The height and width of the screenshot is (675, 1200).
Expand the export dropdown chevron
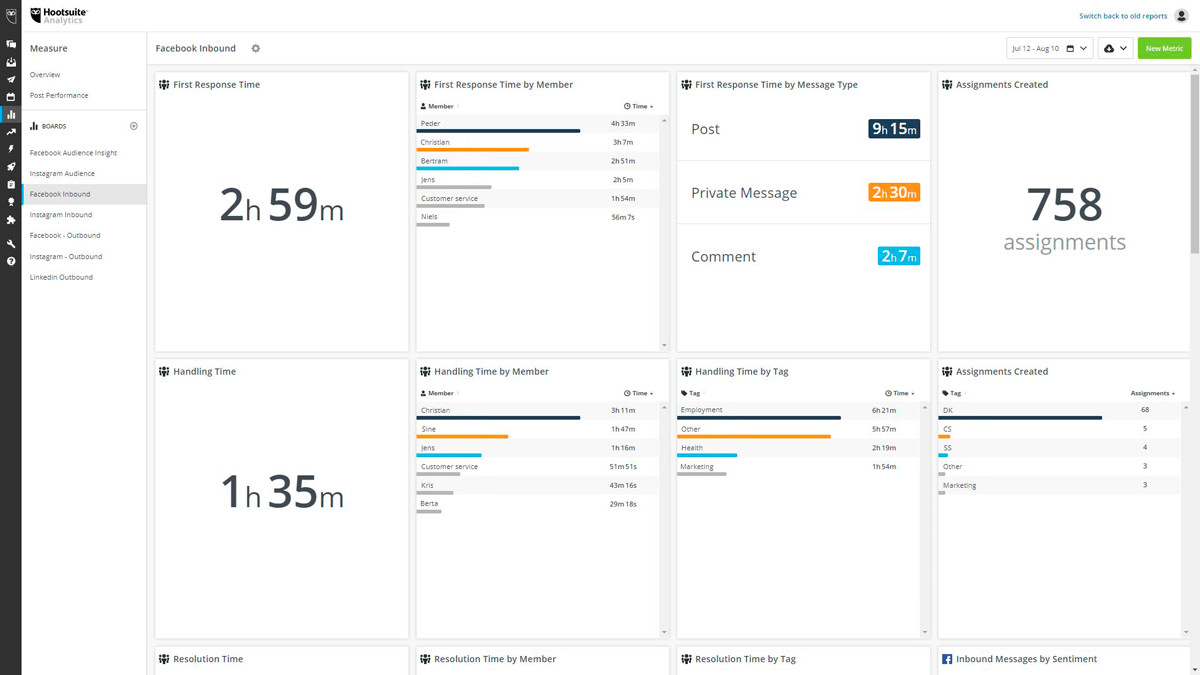tap(1123, 48)
